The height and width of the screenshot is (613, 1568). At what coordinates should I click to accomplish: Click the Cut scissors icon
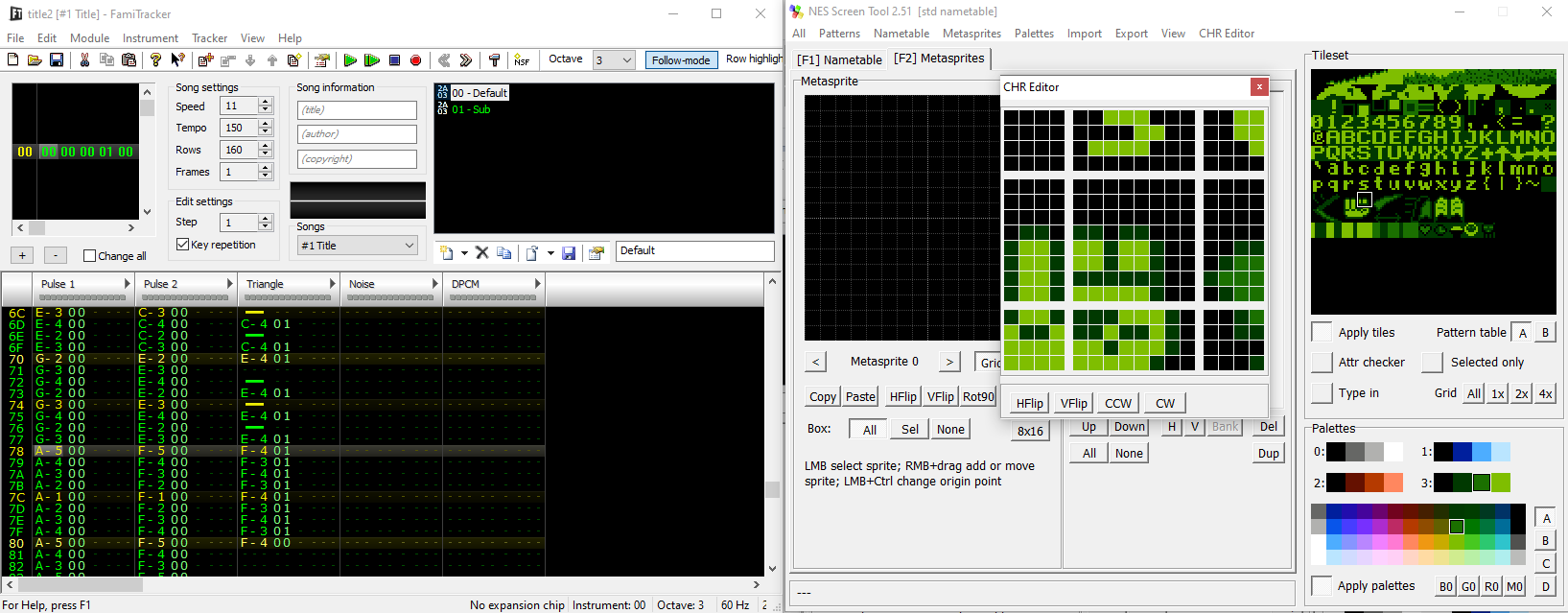[84, 60]
